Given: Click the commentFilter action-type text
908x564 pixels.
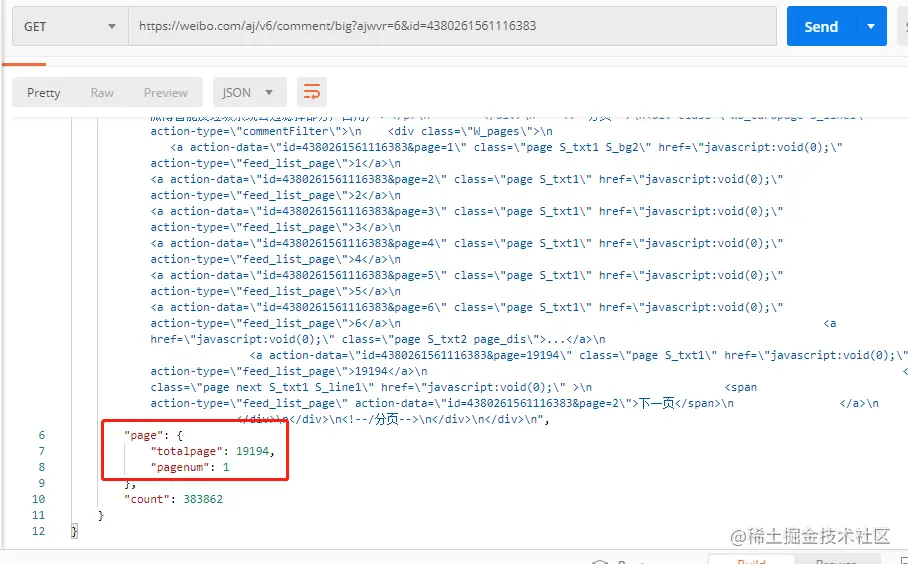Looking at the screenshot, I should point(255,131).
